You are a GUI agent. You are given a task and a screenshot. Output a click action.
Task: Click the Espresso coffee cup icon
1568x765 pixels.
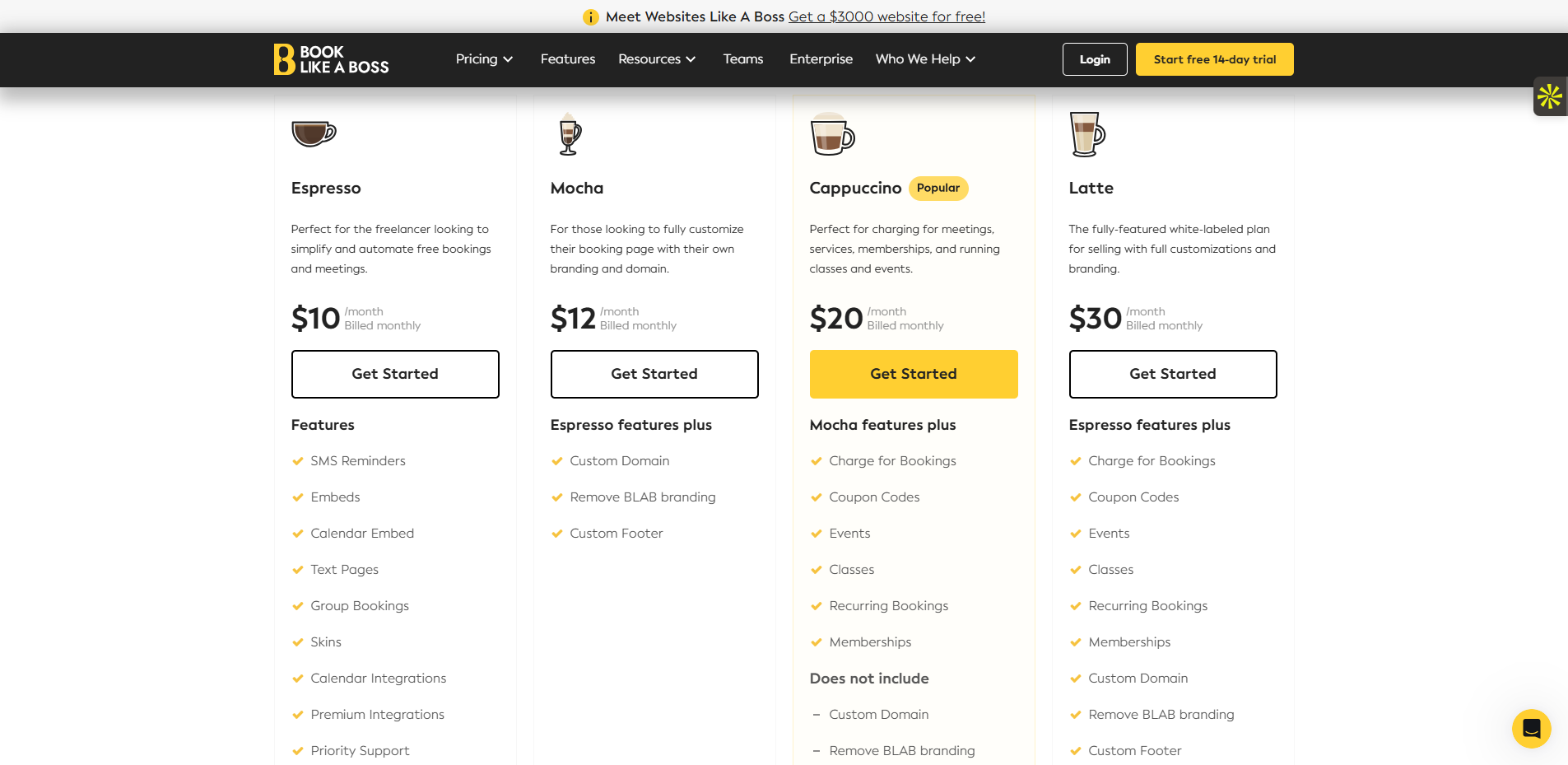tap(314, 133)
